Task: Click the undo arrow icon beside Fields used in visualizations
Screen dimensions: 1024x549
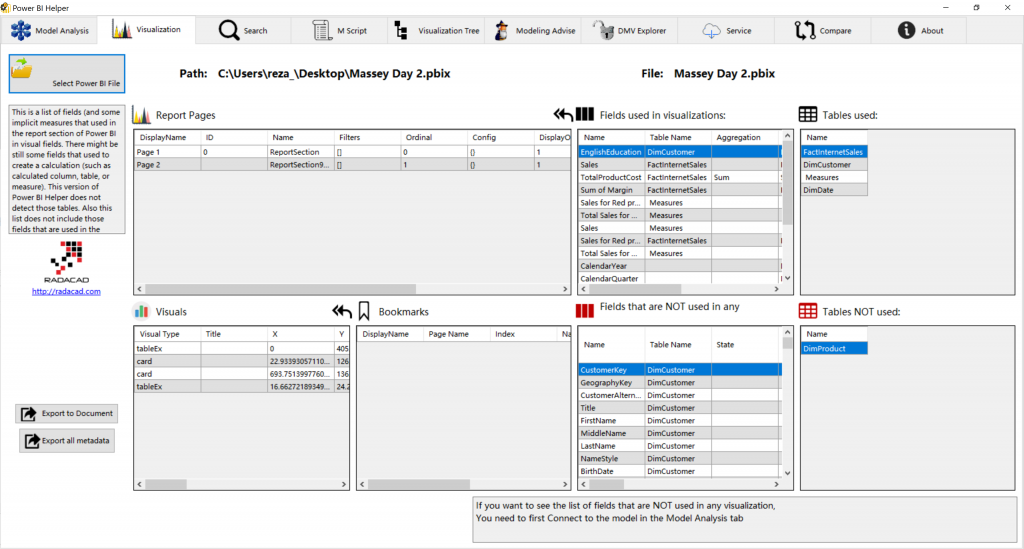Action: [563, 114]
